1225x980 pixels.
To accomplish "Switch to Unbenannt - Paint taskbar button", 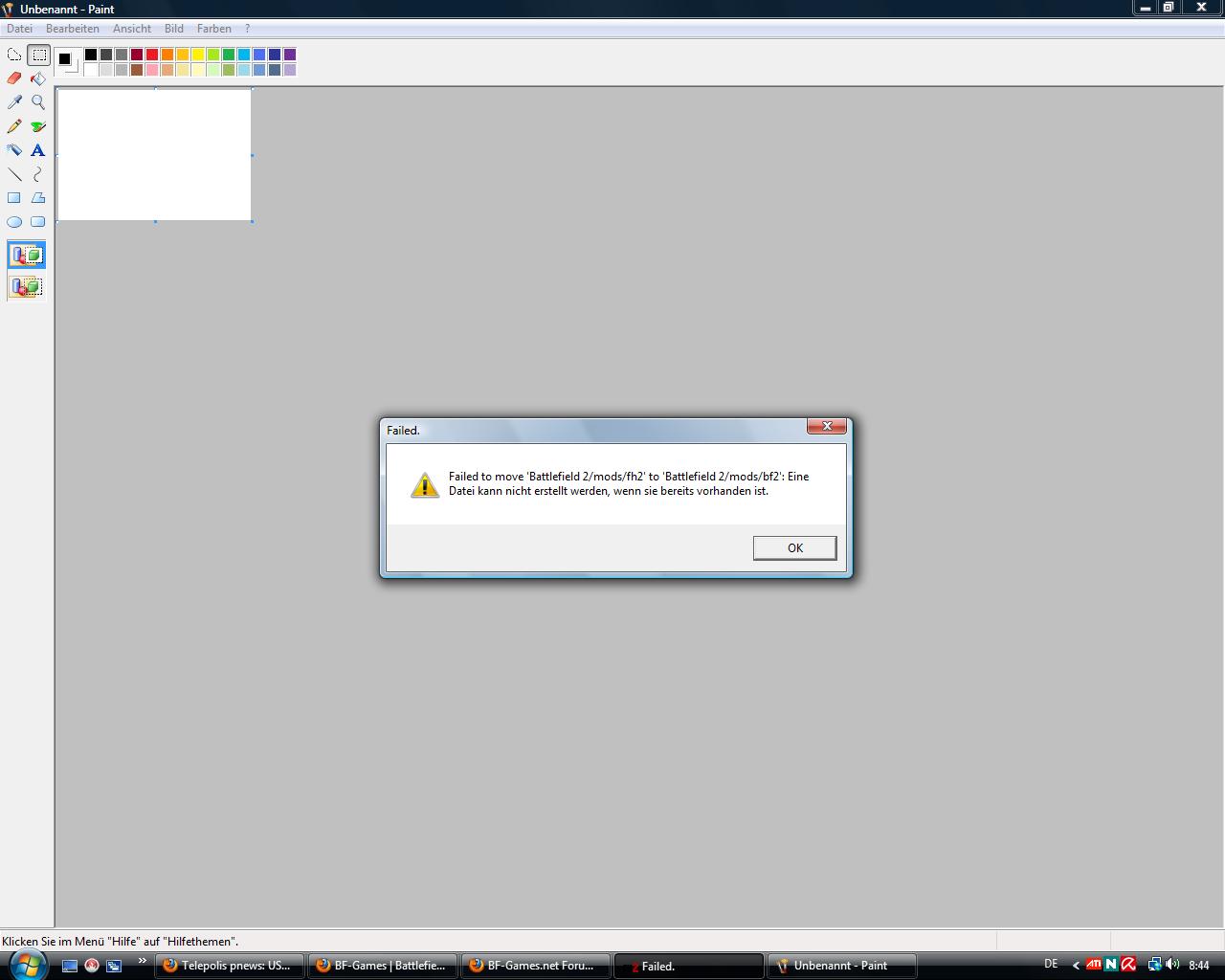I will click(x=841, y=966).
